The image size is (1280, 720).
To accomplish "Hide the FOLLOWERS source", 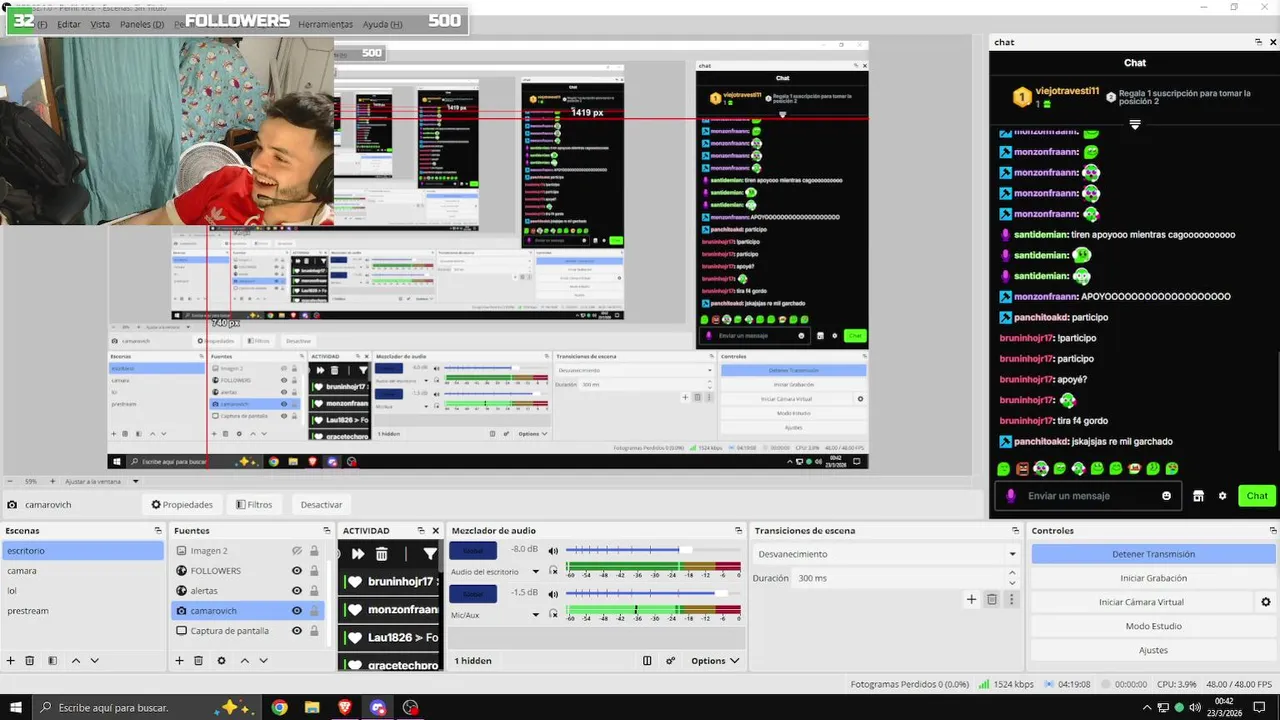I will point(297,571).
